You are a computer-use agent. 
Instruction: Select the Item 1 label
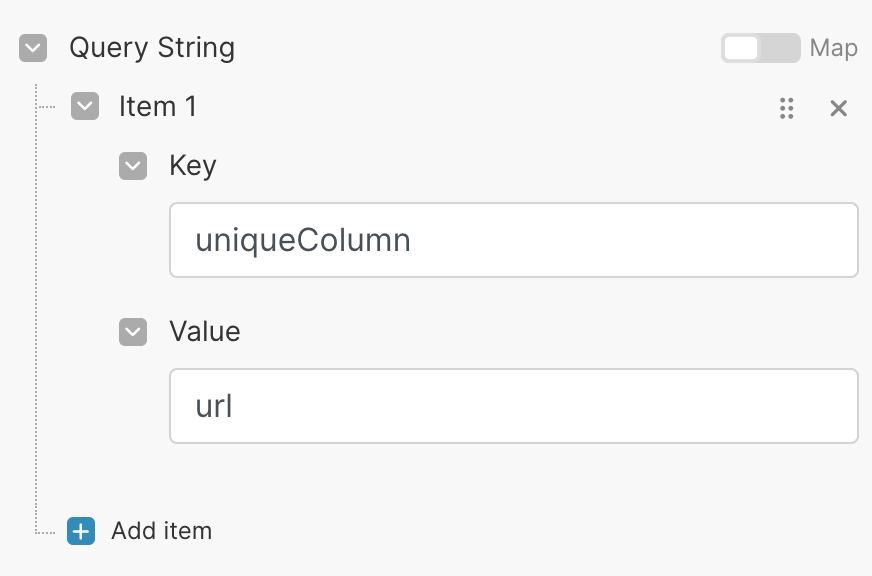(157, 107)
